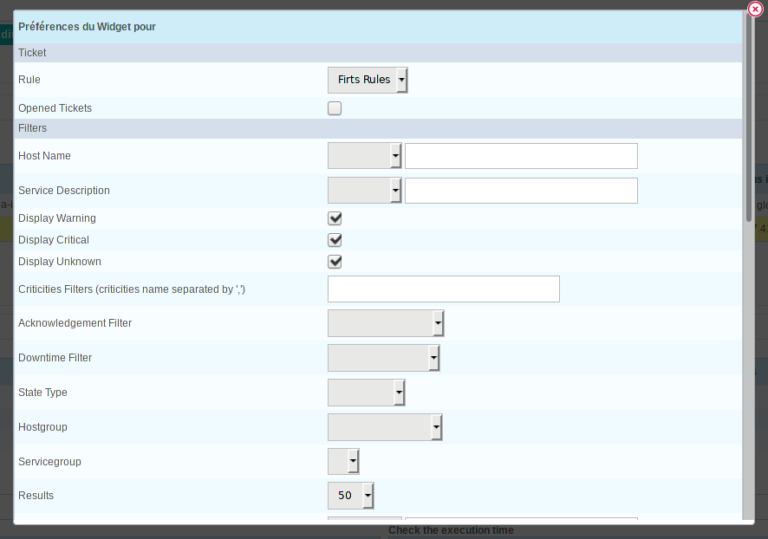Image resolution: width=768 pixels, height=539 pixels.
Task: Click the Hostgroup label
Action: point(43,427)
